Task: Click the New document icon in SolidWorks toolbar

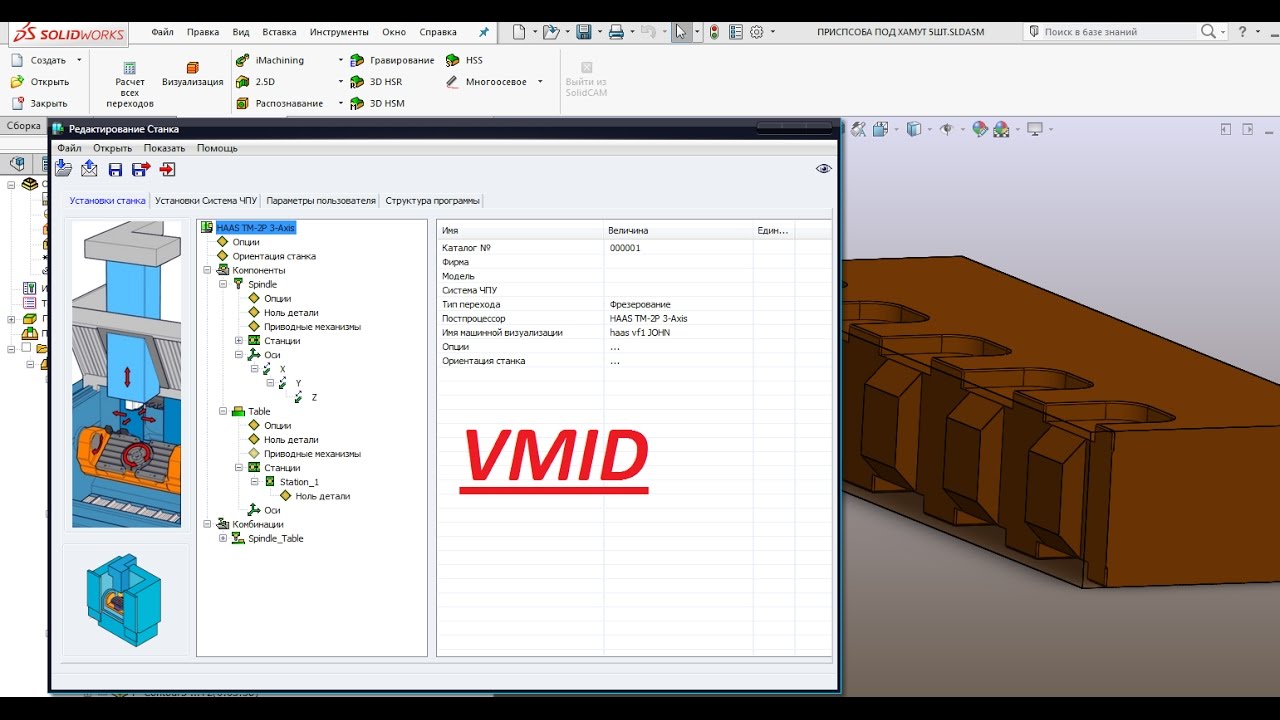Action: 519,32
